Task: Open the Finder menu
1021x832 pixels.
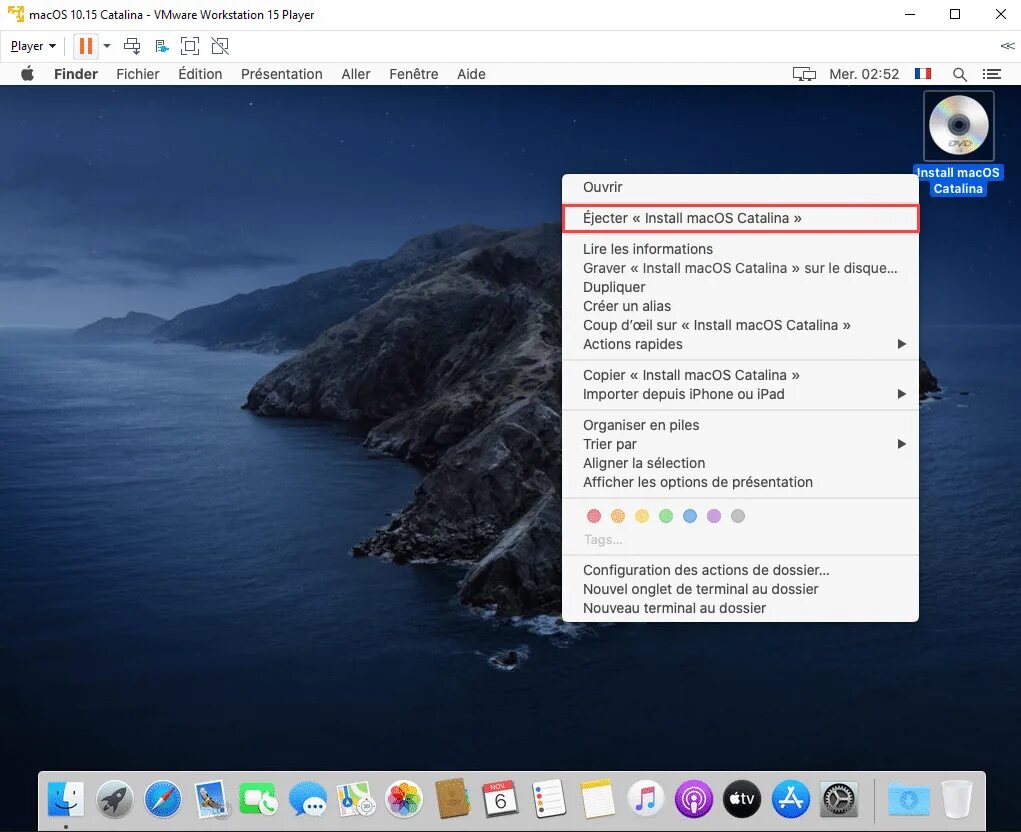Action: tap(76, 74)
